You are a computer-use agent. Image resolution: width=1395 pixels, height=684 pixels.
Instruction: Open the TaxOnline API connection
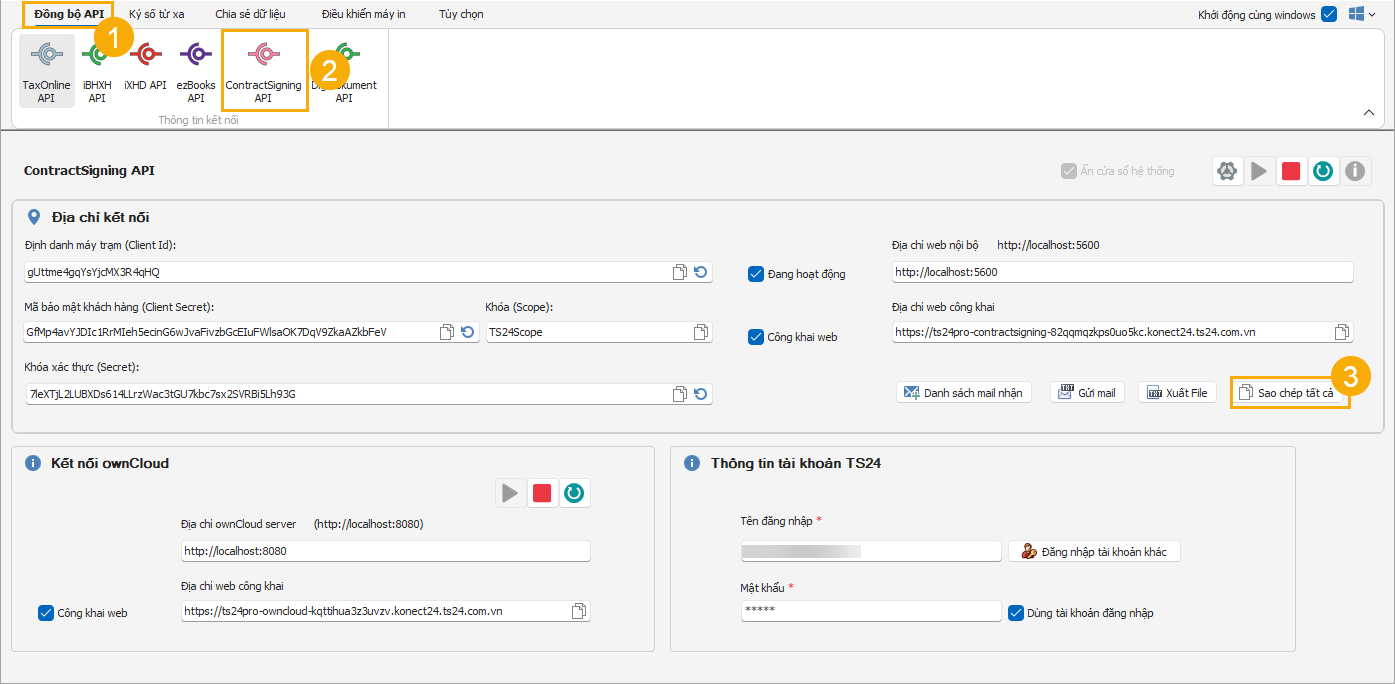(46, 72)
